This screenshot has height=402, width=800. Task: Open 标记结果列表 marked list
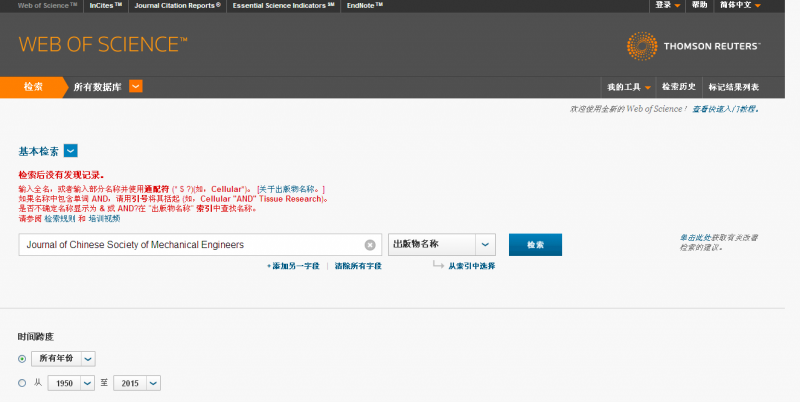point(733,87)
